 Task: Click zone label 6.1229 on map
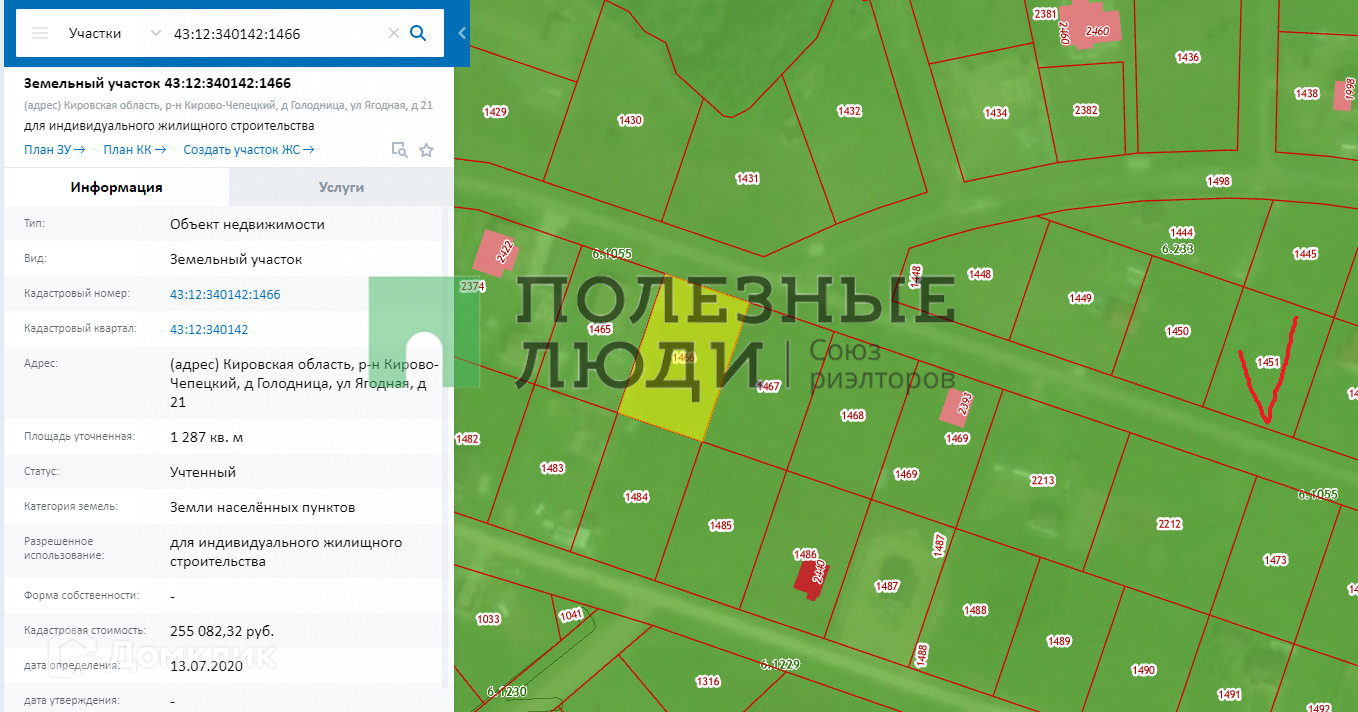tap(779, 664)
